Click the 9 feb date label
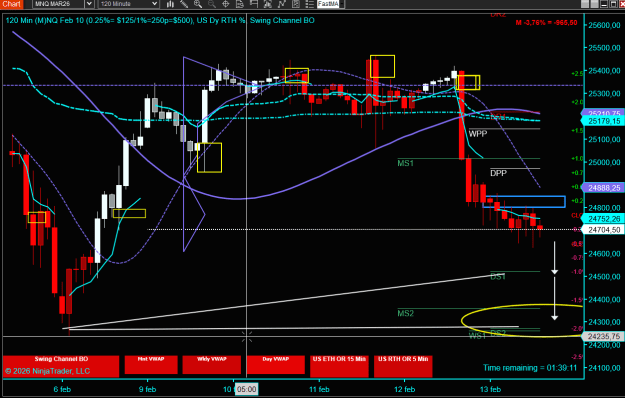The height and width of the screenshot is (398, 625). [x=147, y=389]
